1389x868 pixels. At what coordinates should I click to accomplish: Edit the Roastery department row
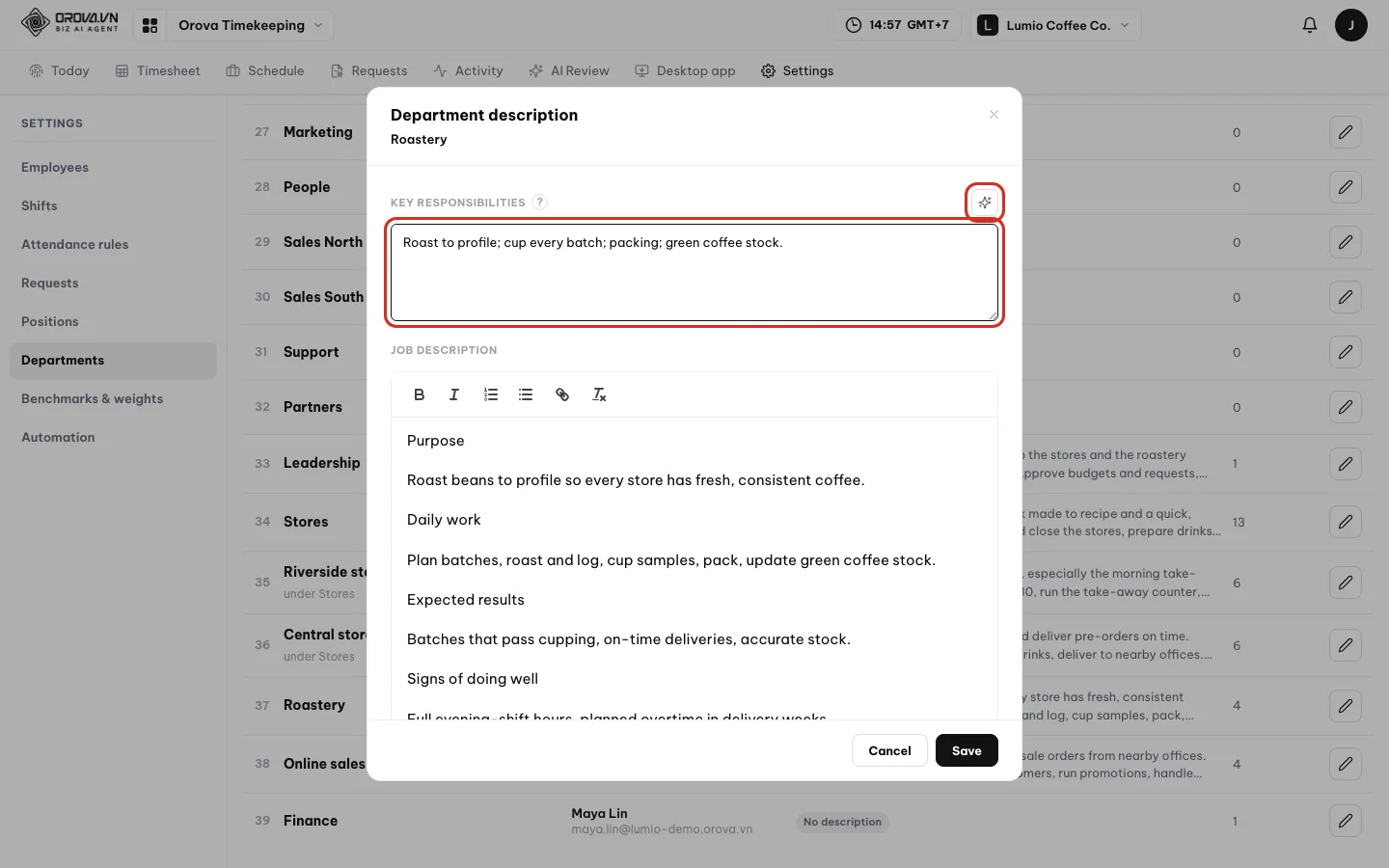click(x=1345, y=706)
